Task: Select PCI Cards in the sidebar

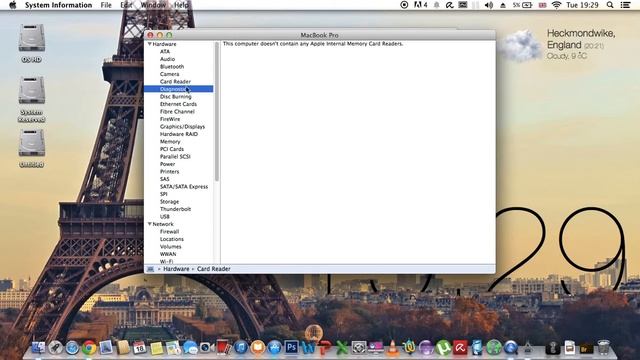Action: click(x=172, y=149)
